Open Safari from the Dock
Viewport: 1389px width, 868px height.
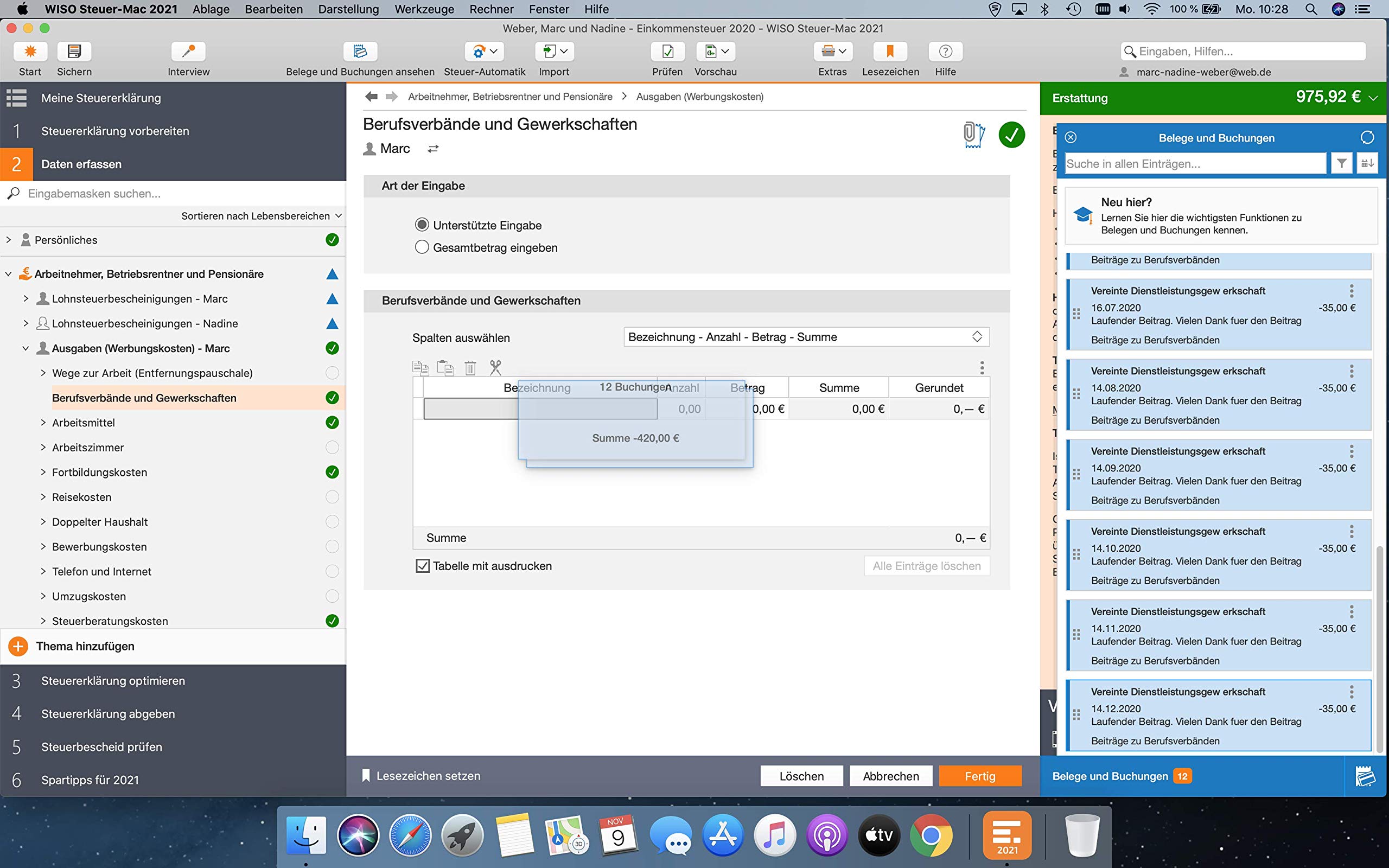410,835
